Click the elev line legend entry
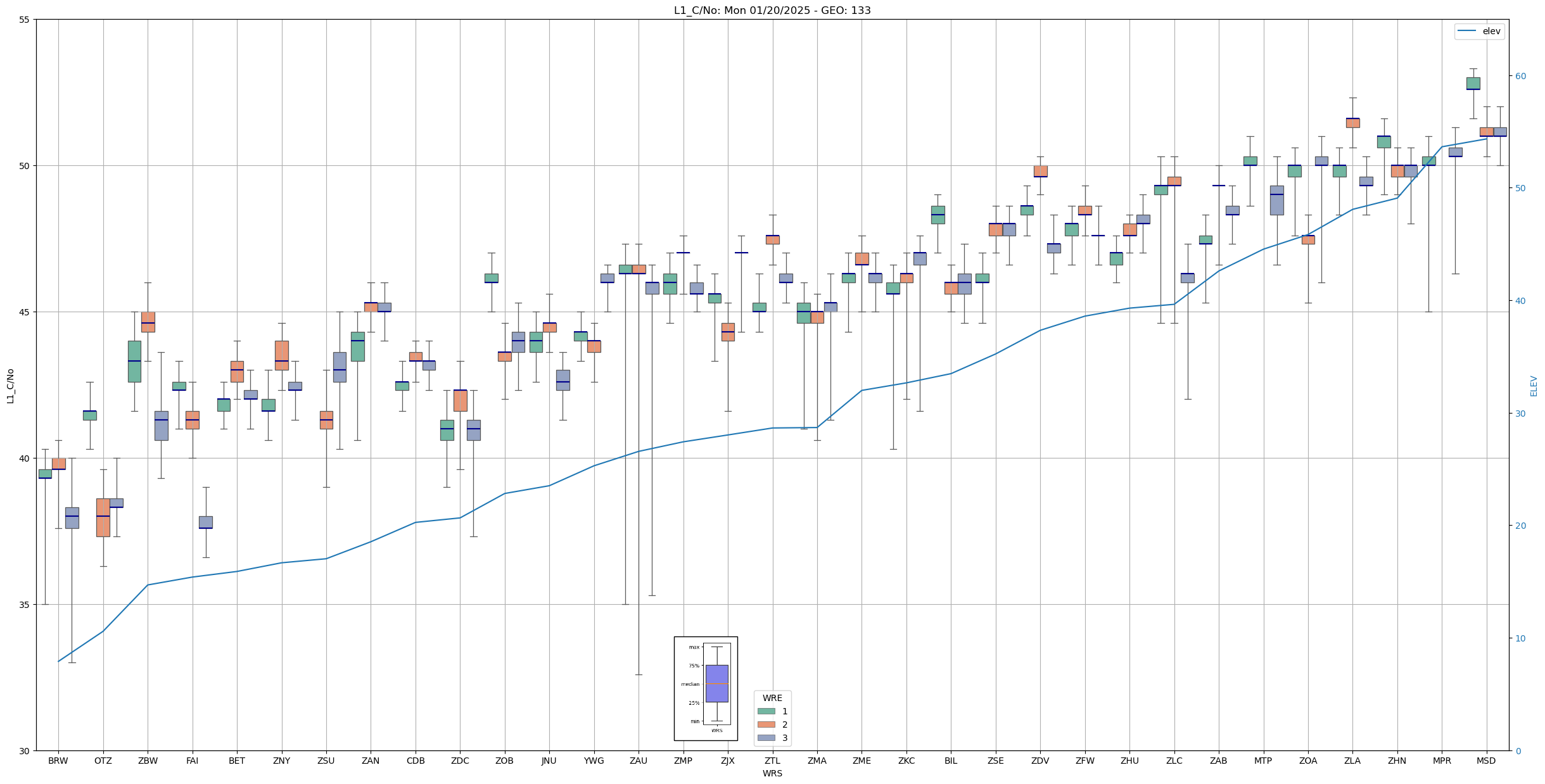1545x784 pixels. click(x=1478, y=31)
